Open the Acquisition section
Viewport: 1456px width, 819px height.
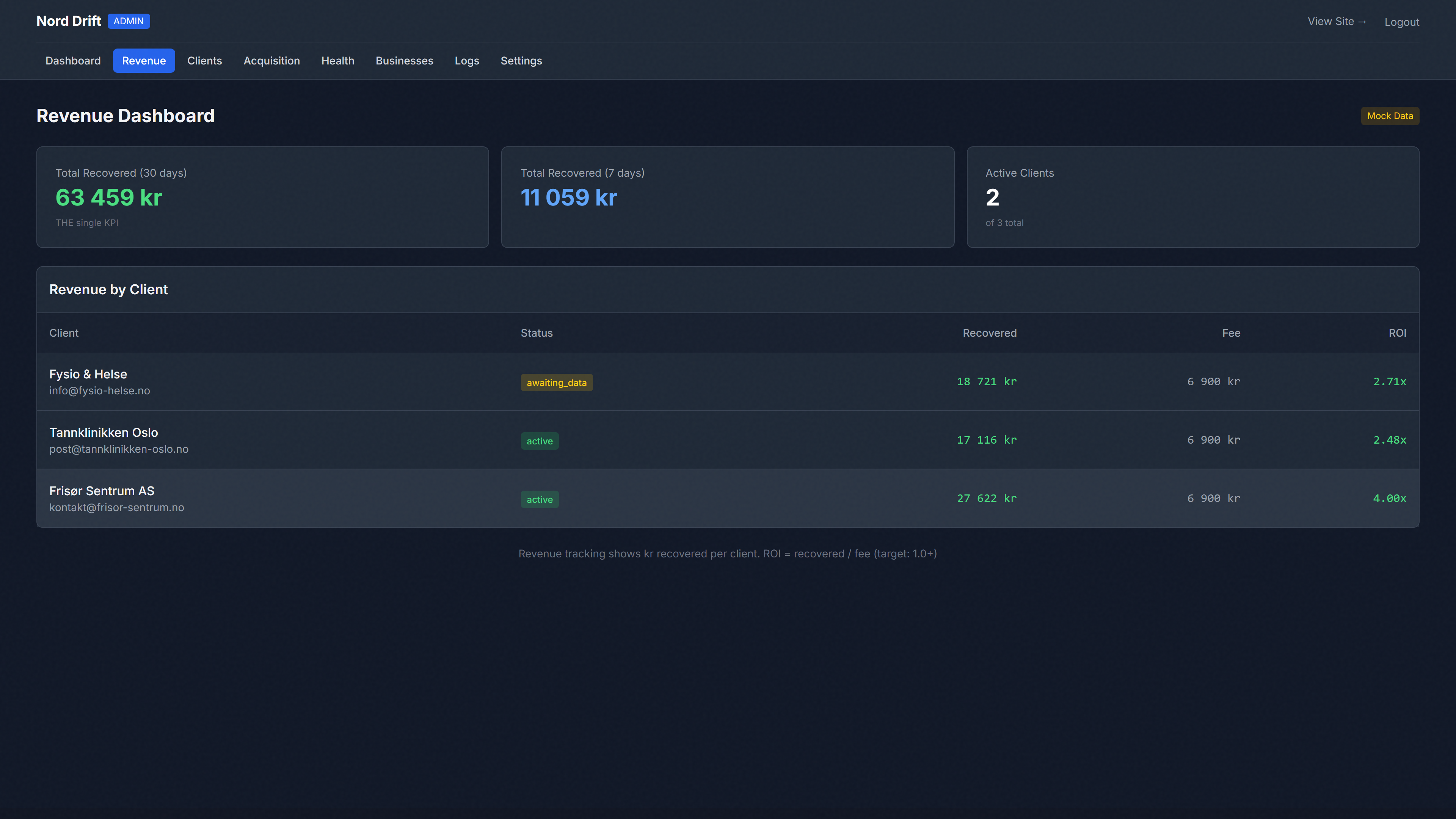click(272, 61)
